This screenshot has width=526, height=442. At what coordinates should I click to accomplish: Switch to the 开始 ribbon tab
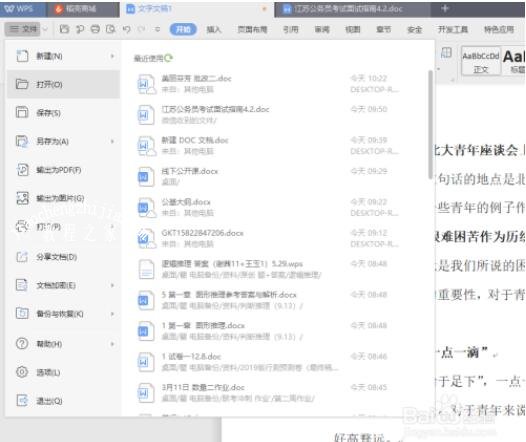pos(183,30)
